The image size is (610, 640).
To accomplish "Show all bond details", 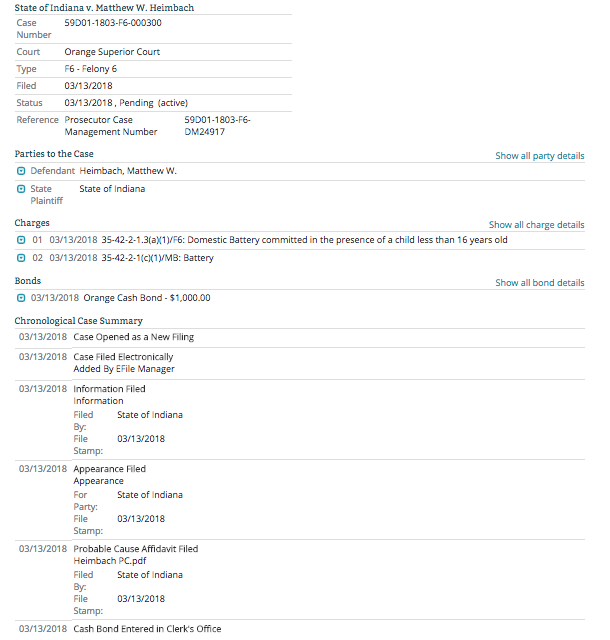I will tap(539, 283).
